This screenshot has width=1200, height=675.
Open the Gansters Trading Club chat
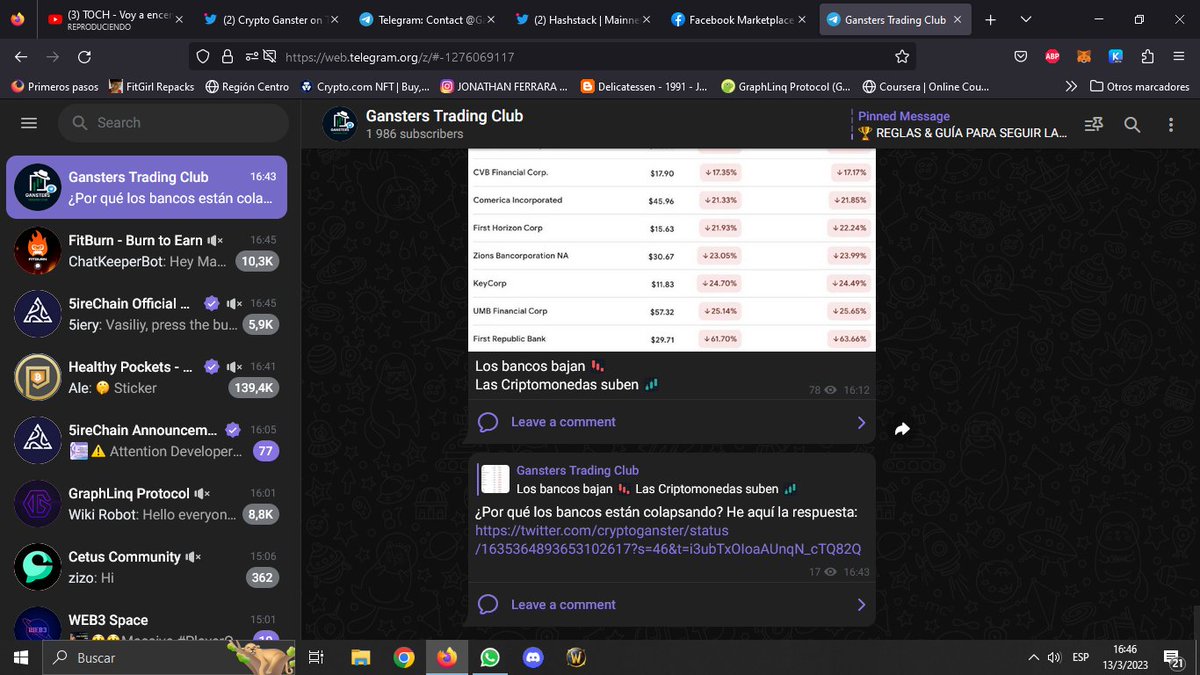147,187
